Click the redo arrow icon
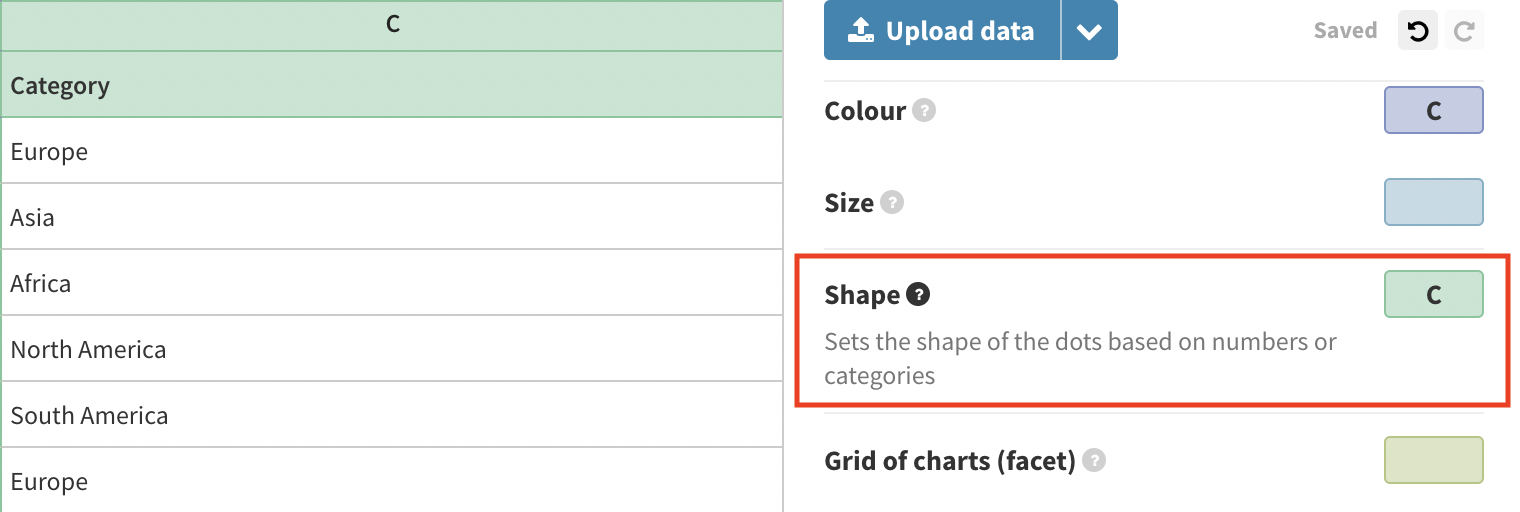 [1464, 31]
